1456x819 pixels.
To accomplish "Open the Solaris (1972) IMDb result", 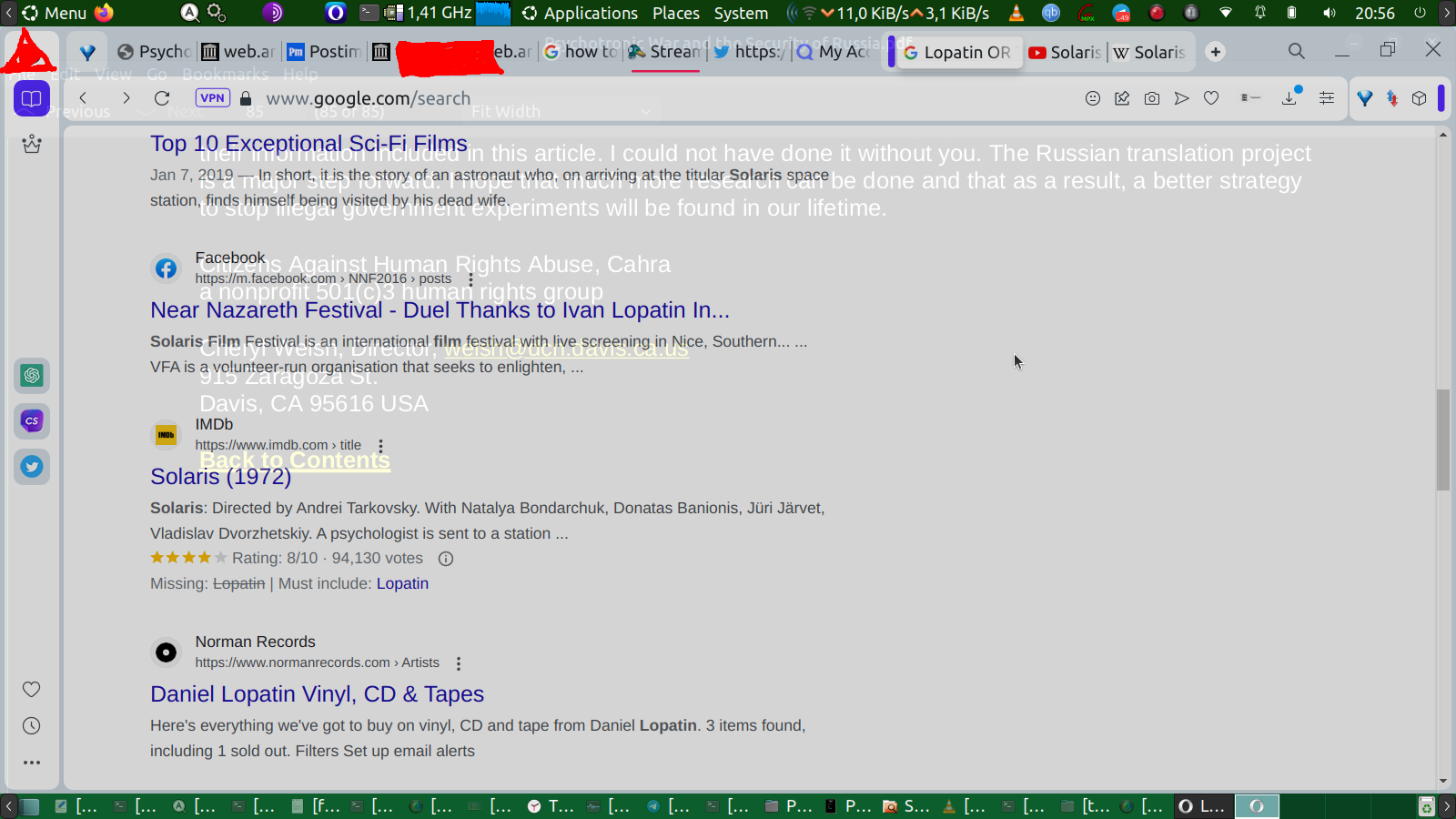I will coord(220,477).
